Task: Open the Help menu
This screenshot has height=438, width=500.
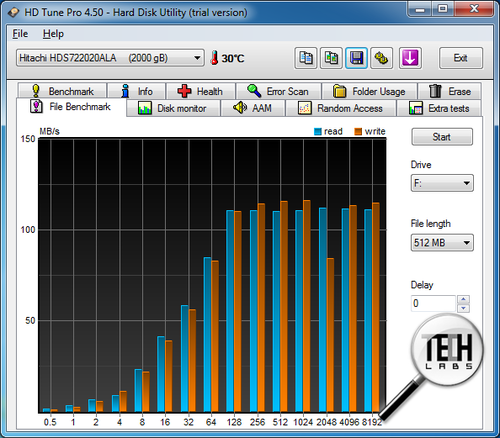Action: coord(53,34)
